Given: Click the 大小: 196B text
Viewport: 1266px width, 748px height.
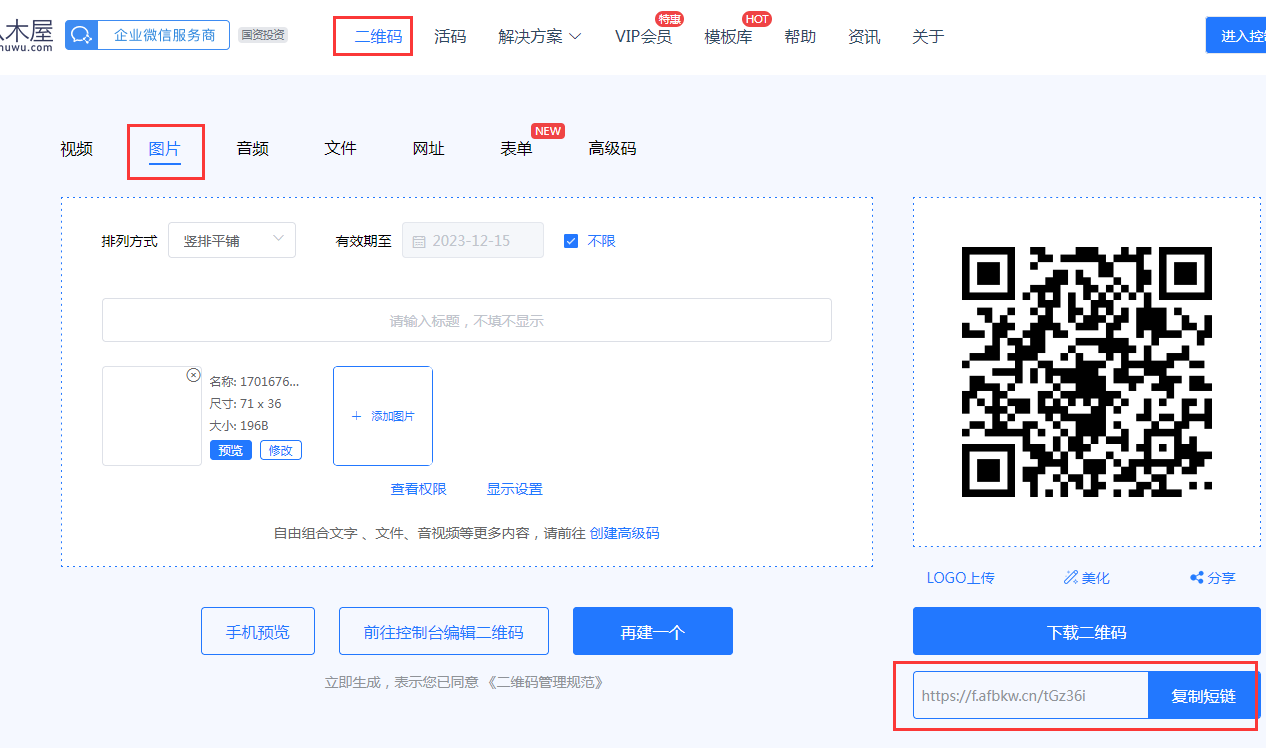Looking at the screenshot, I should [x=239, y=425].
